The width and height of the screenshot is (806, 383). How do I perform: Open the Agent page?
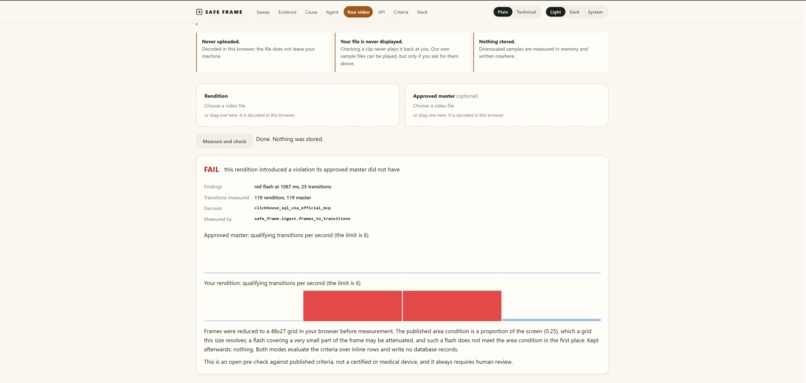332,12
